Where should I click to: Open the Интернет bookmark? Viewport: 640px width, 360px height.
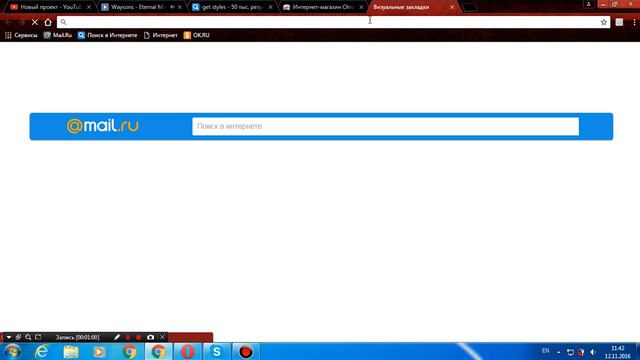(x=160, y=35)
